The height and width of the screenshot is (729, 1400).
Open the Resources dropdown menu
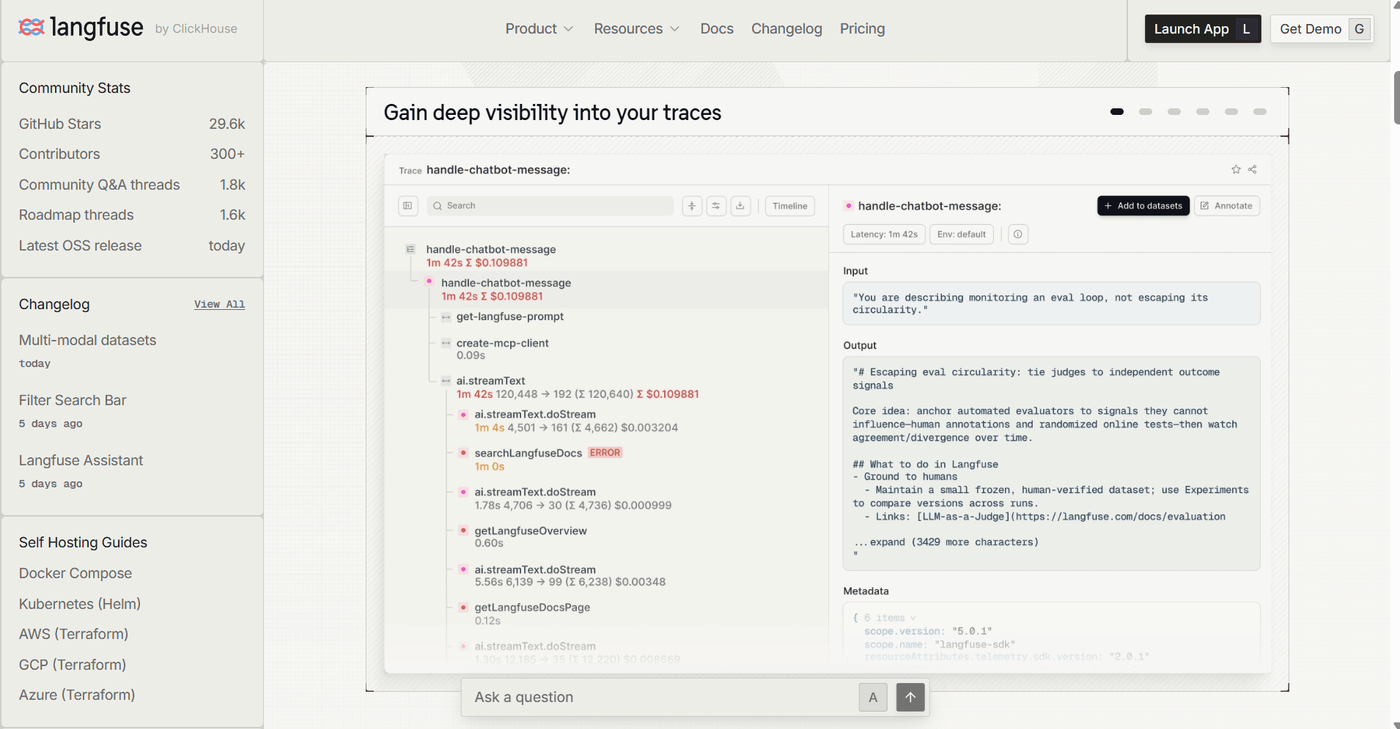(x=636, y=29)
